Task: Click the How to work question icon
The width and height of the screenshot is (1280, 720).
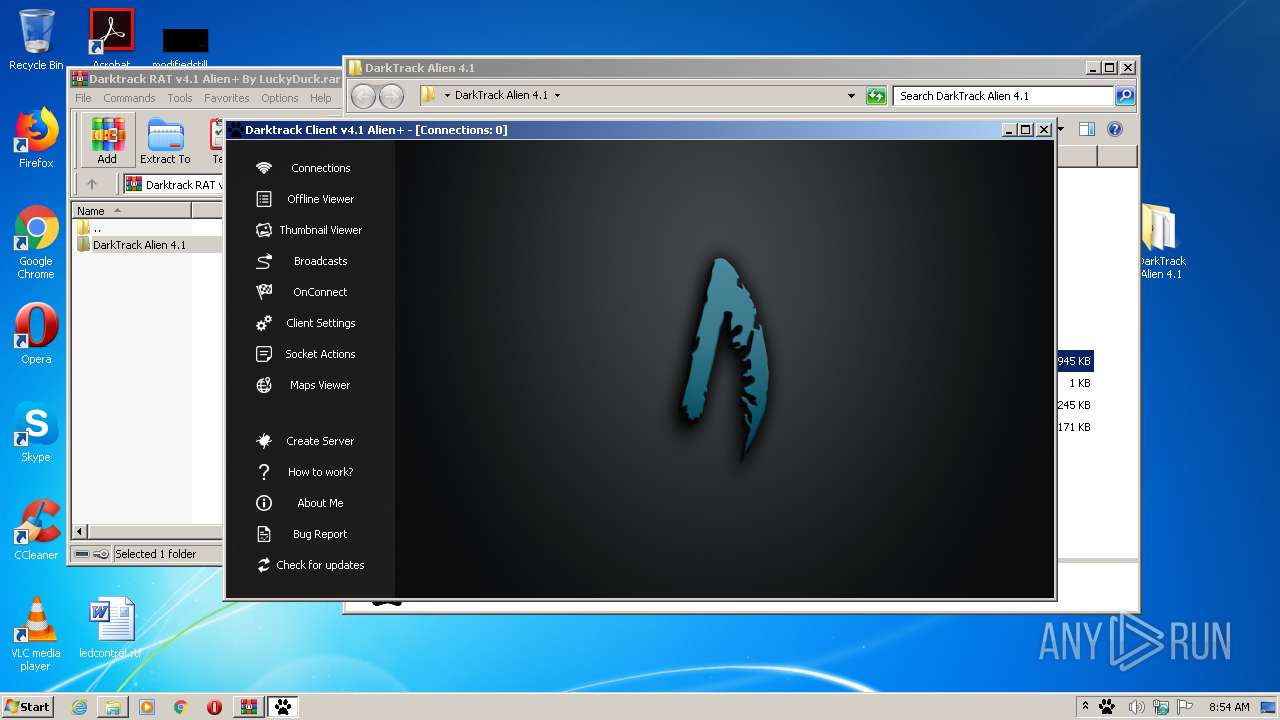Action: (x=264, y=472)
